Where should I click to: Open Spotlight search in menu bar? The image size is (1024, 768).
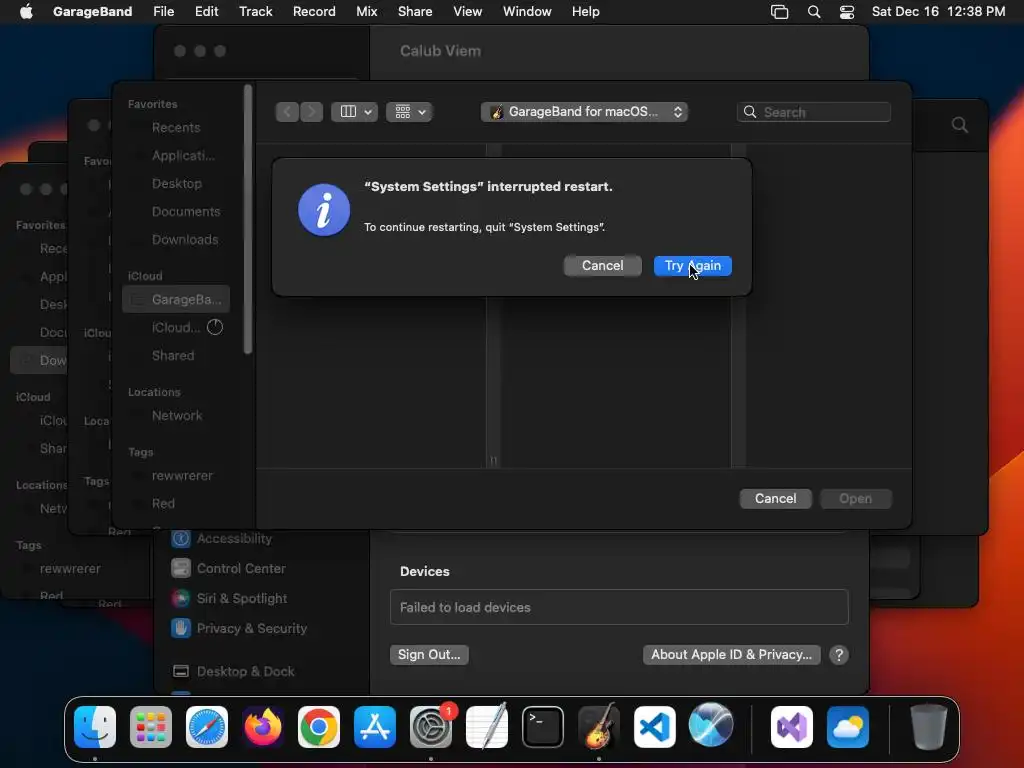click(814, 12)
